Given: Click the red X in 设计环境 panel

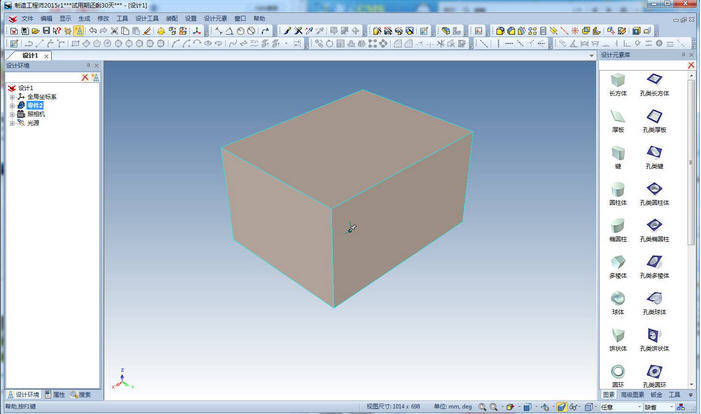Looking at the screenshot, I should pyautogui.click(x=85, y=76).
